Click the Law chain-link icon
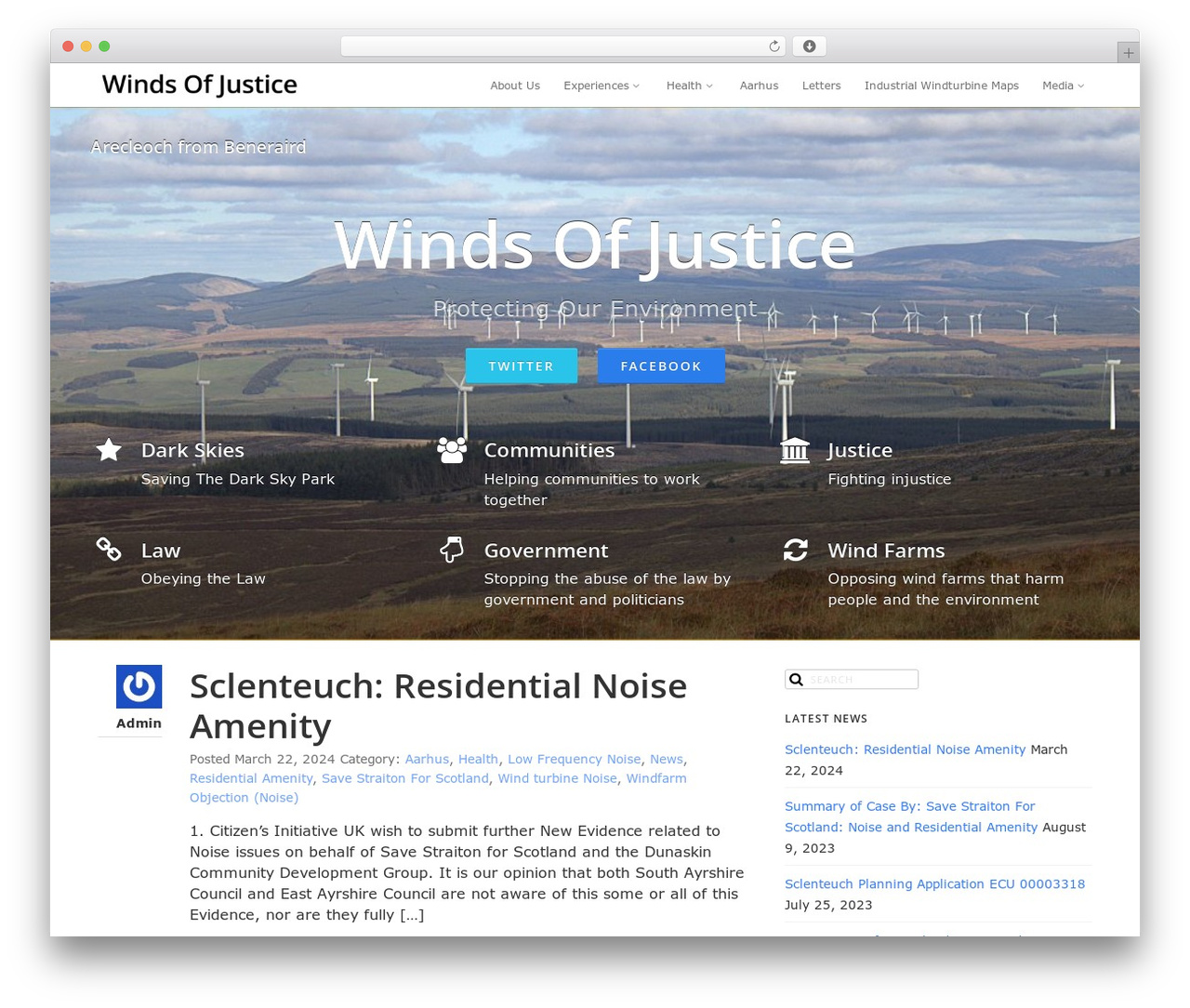Screen dimensions: 1190x1008 click(x=109, y=550)
